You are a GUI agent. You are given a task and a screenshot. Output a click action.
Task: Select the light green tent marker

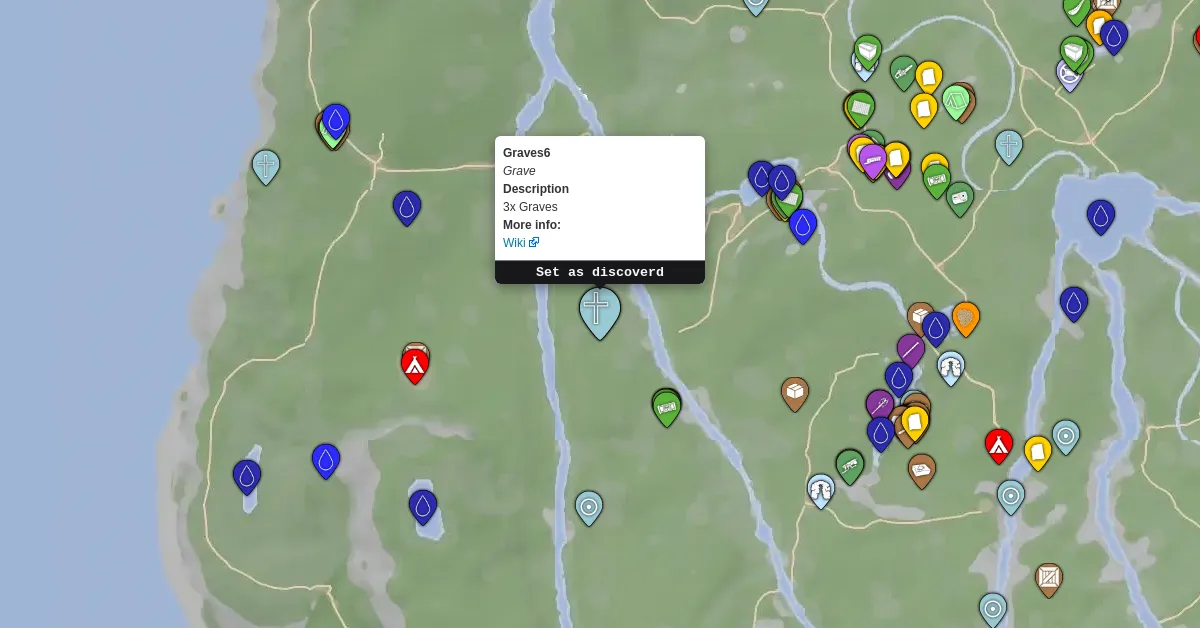click(956, 102)
